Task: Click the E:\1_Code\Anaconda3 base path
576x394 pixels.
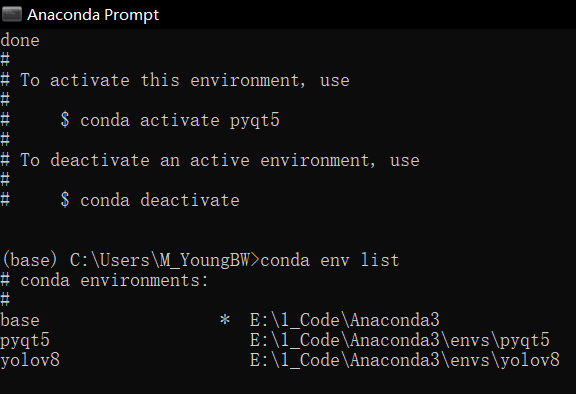Action: click(345, 320)
